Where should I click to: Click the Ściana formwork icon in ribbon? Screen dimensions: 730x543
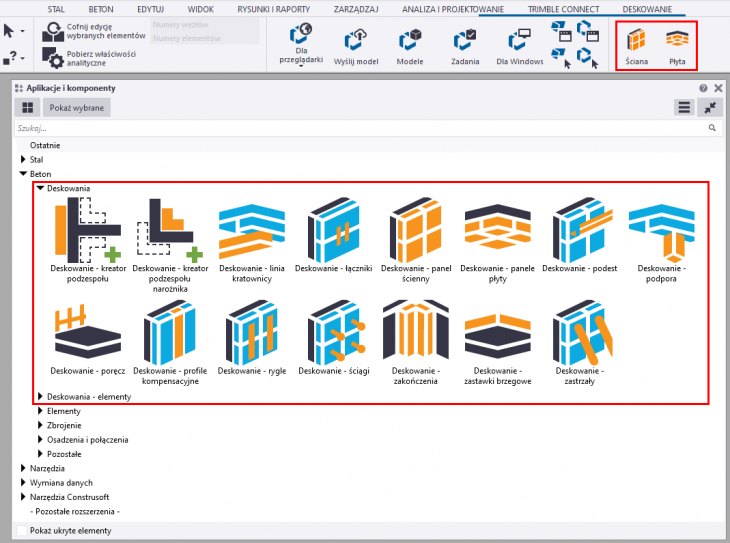[x=636, y=40]
